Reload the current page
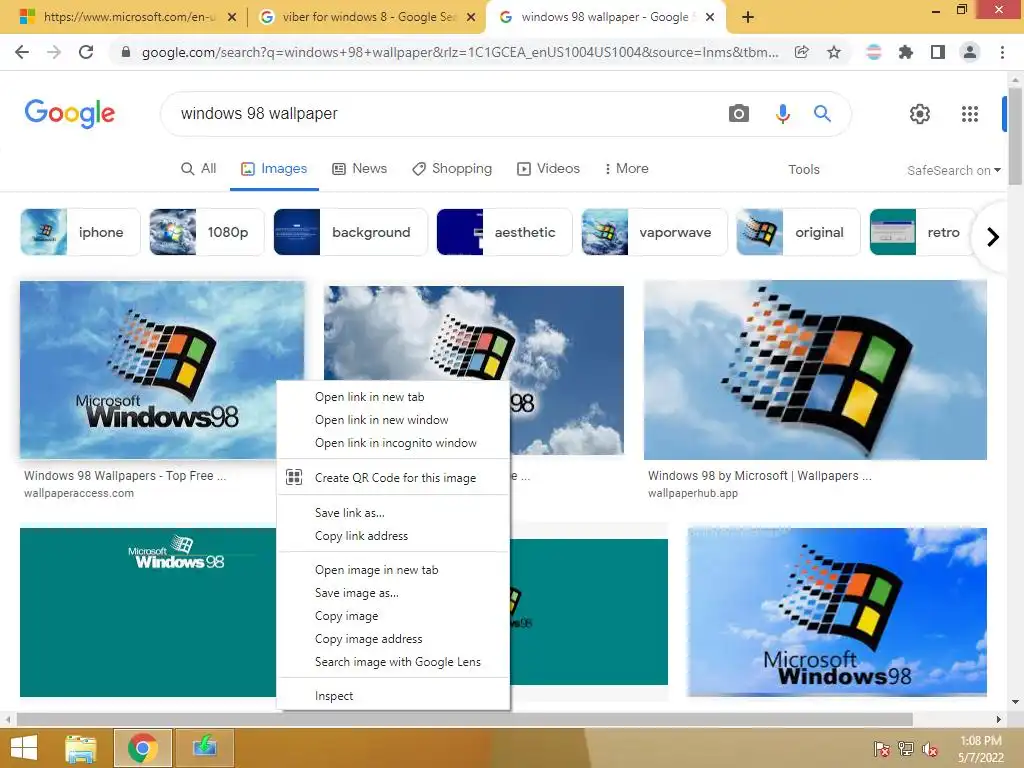Viewport: 1024px width, 768px height. (86, 52)
